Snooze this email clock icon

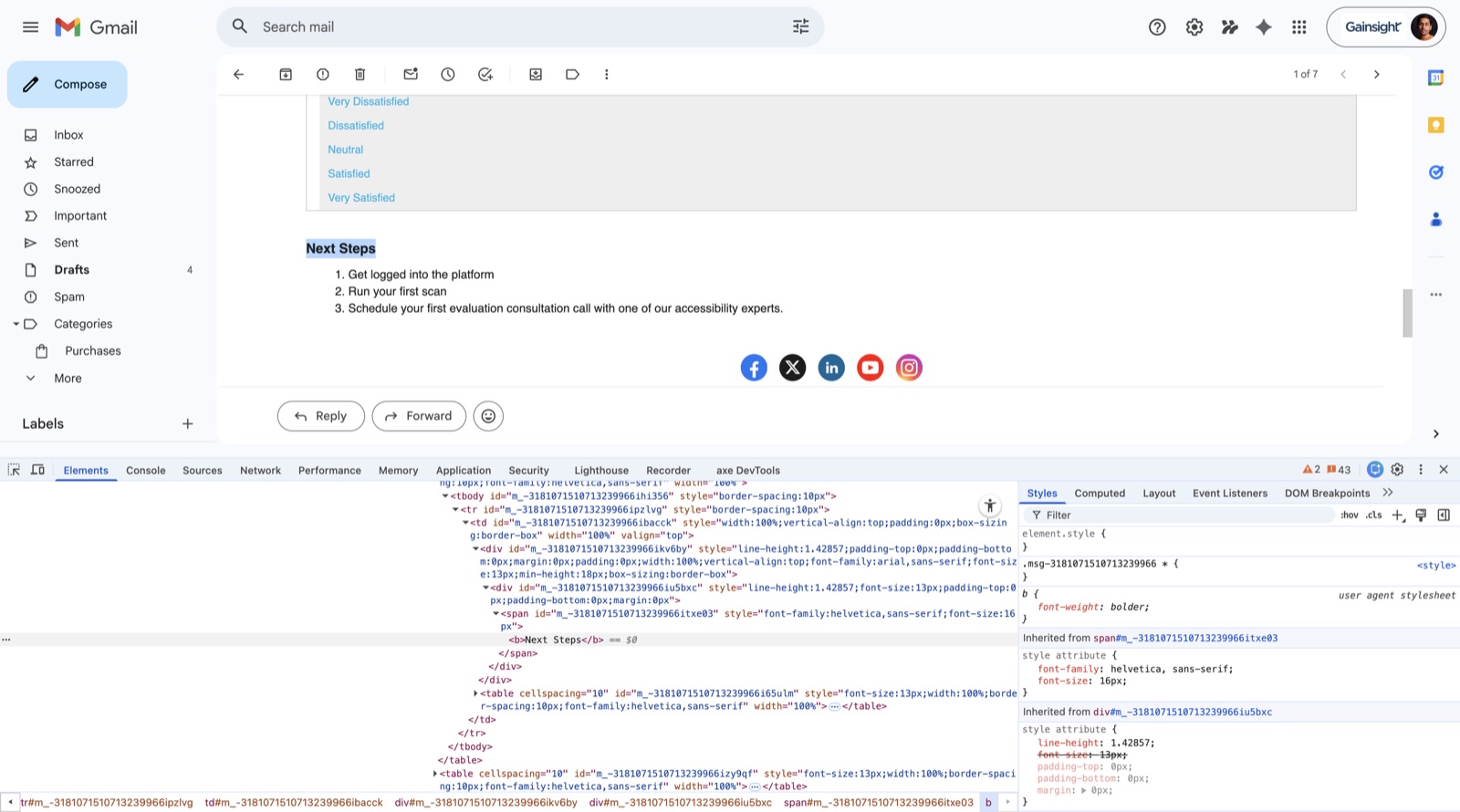[448, 74]
